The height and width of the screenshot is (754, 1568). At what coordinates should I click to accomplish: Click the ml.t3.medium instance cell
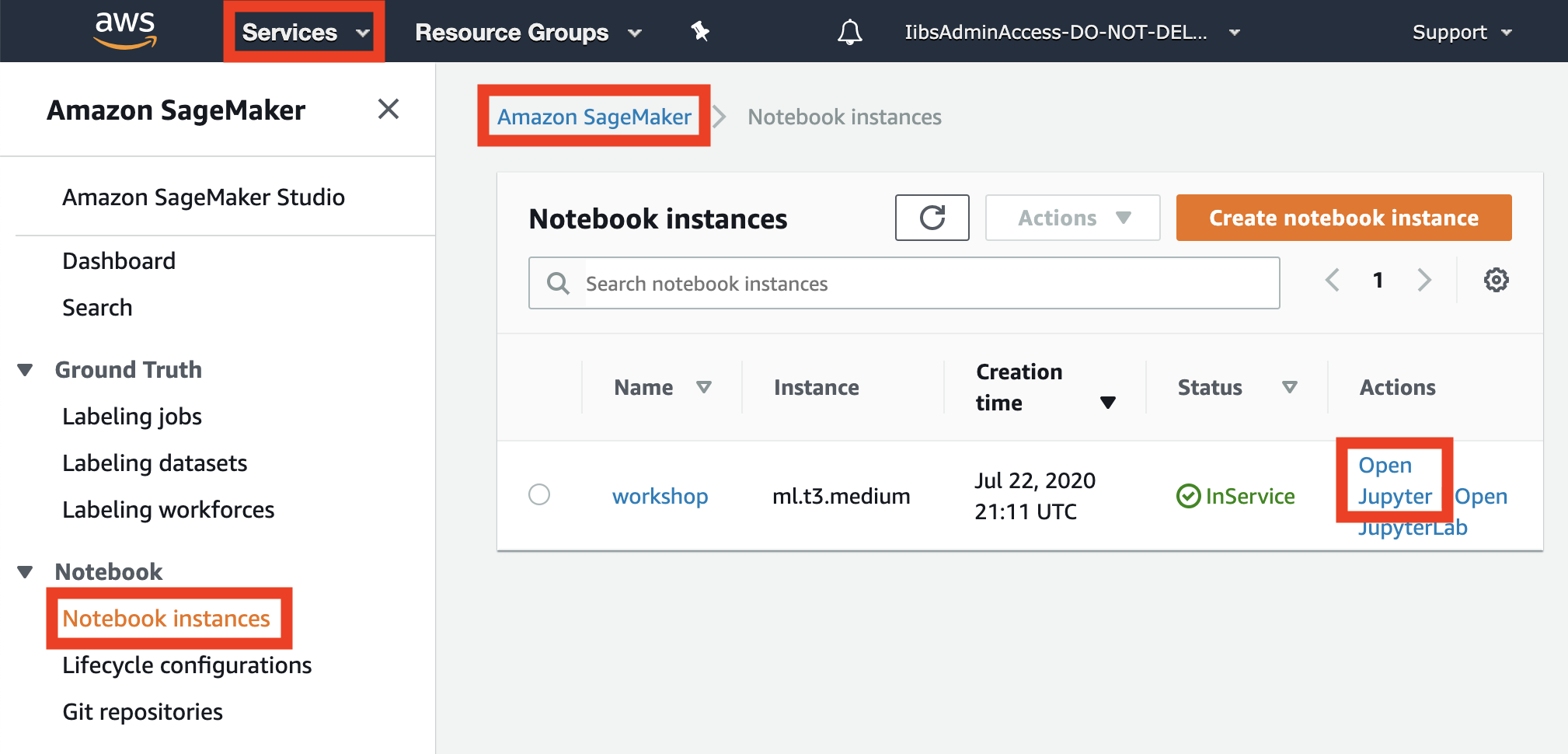tap(841, 496)
